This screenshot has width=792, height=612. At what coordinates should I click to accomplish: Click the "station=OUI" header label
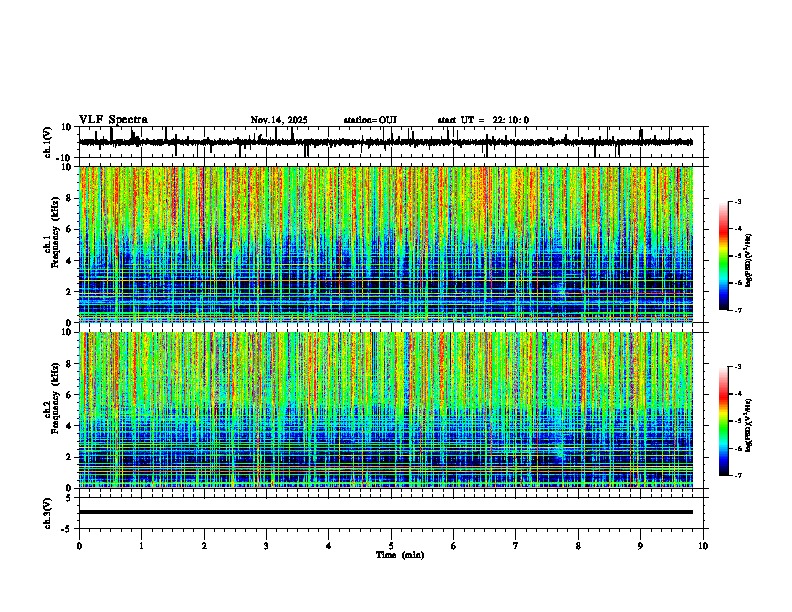pyautogui.click(x=370, y=120)
